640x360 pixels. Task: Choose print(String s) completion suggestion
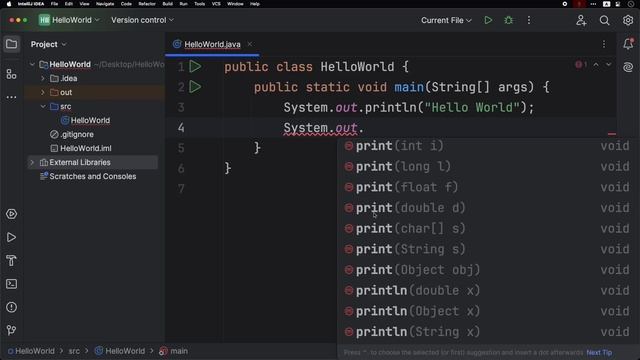(488, 249)
